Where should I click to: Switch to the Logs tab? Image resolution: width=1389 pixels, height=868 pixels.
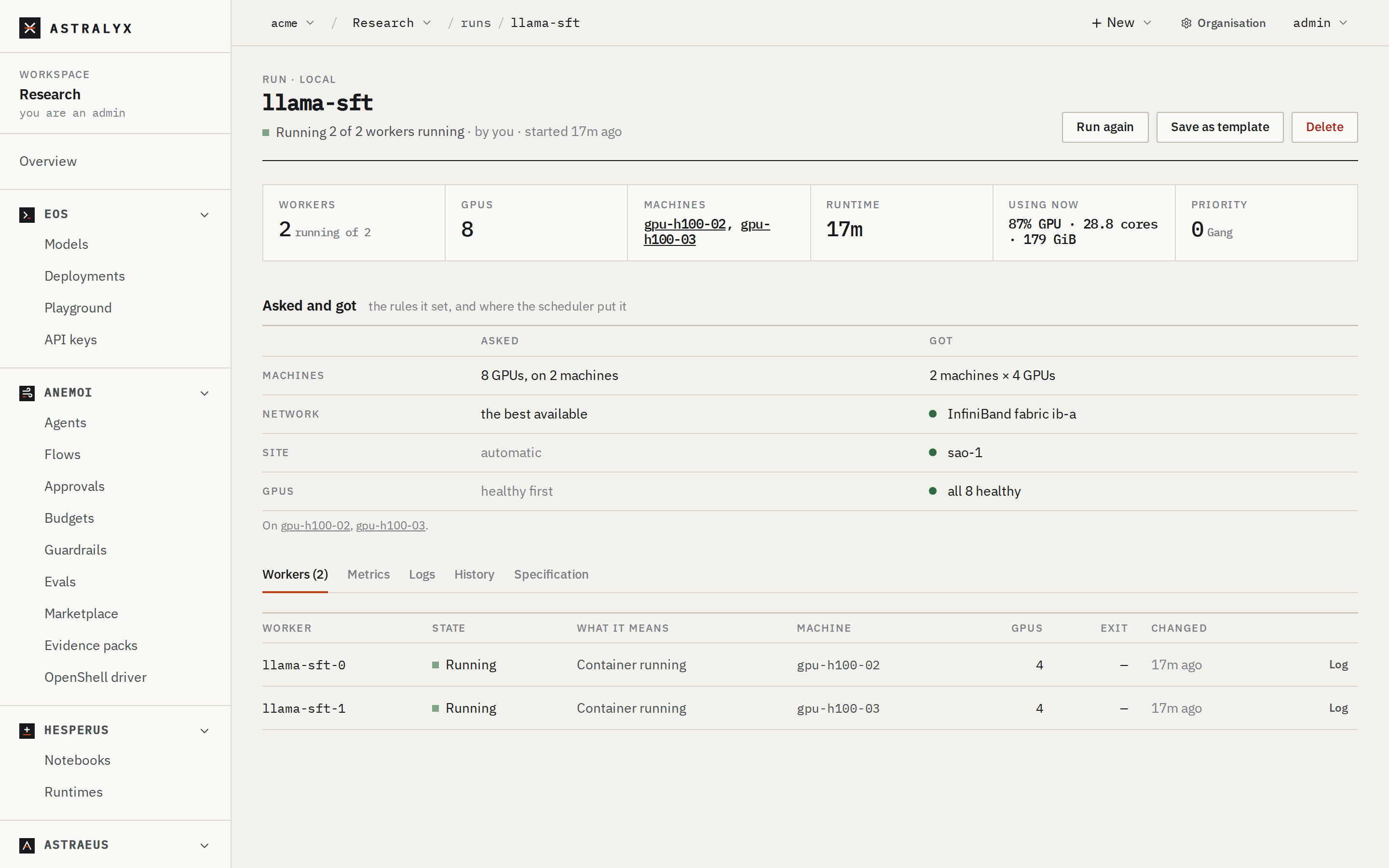coord(422,575)
